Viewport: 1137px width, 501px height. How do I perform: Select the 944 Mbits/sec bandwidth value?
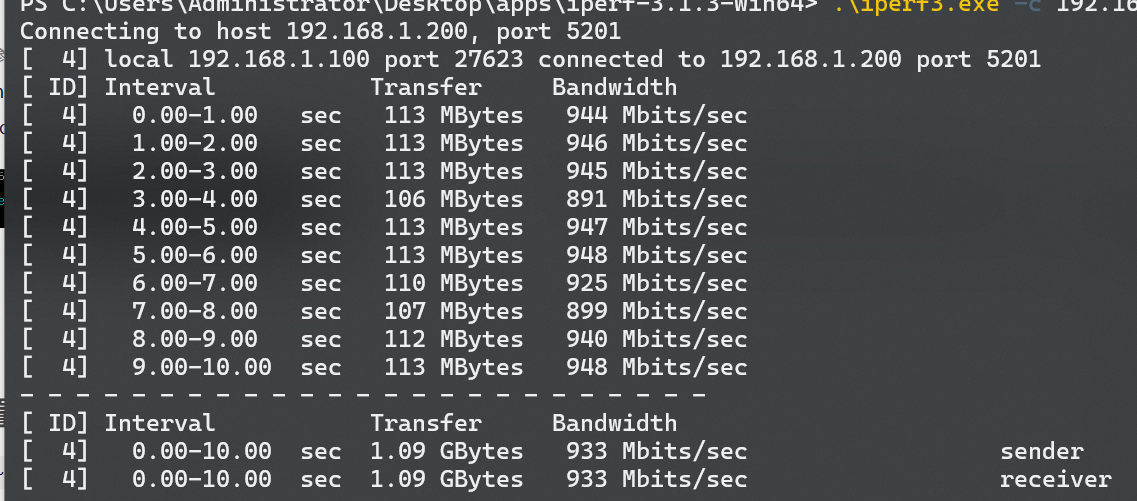pos(656,115)
